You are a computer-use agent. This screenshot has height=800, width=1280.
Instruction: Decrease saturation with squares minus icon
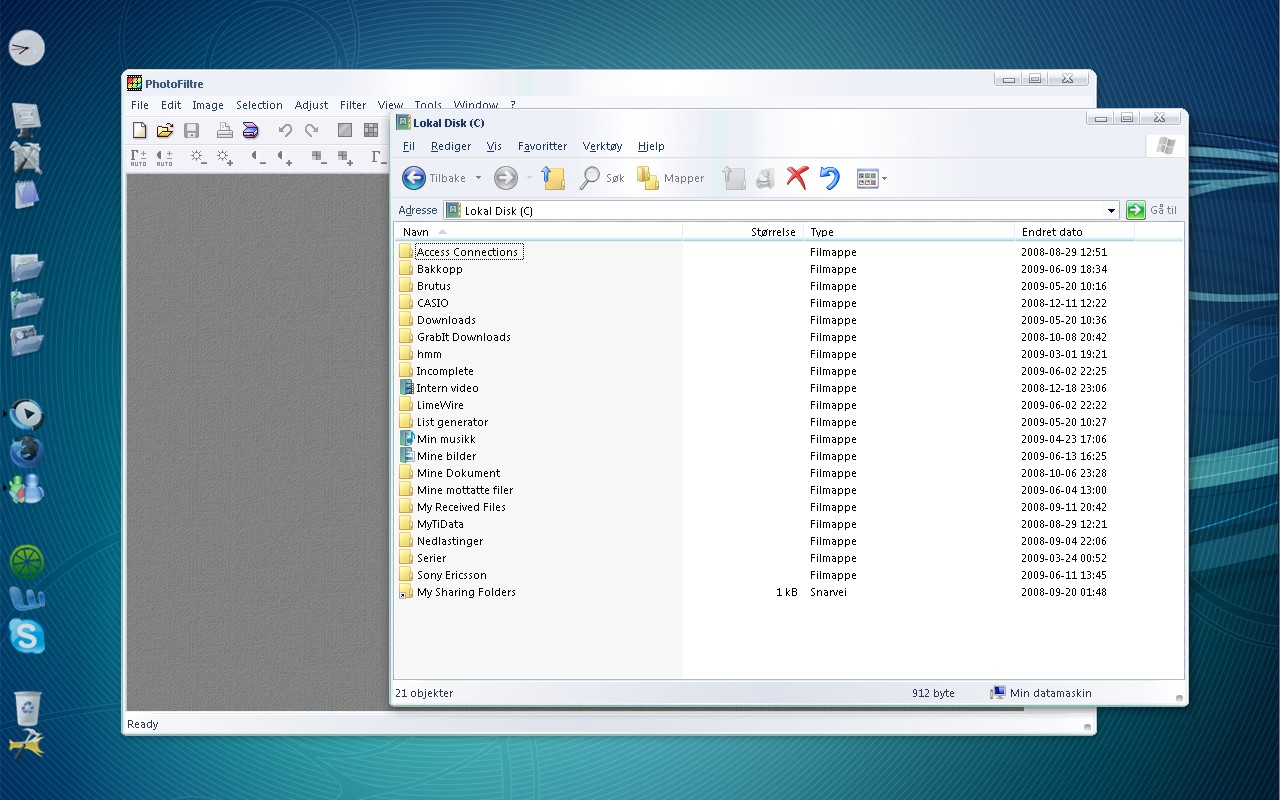[319, 157]
